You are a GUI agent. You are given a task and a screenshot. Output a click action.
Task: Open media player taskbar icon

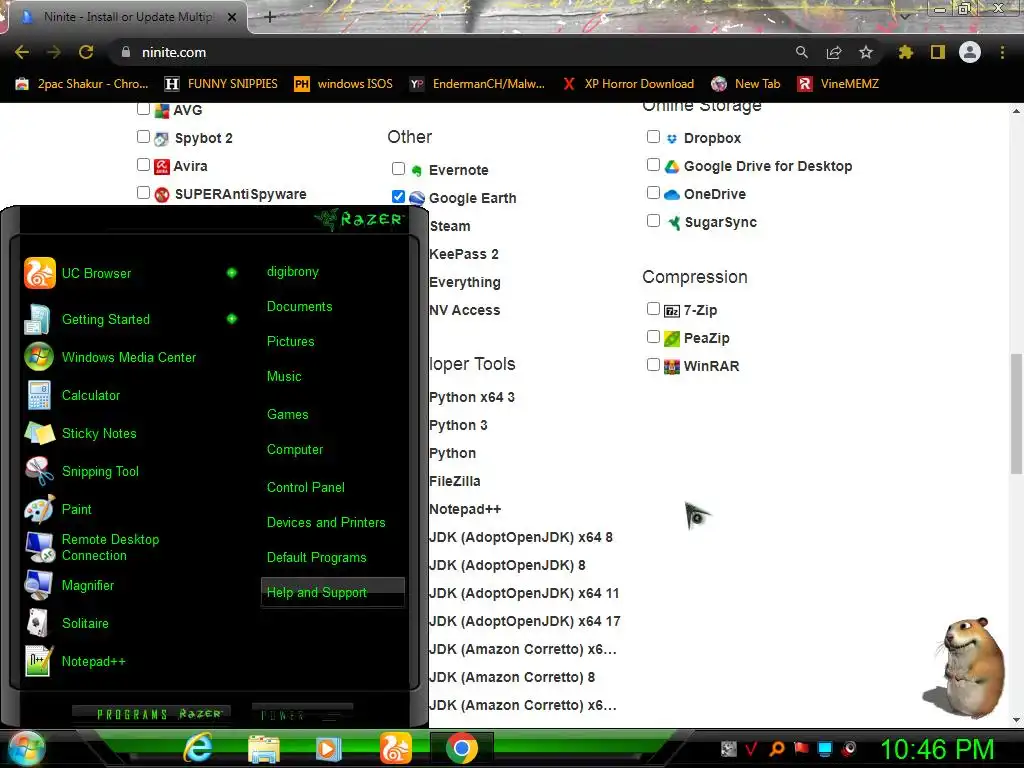pos(328,748)
